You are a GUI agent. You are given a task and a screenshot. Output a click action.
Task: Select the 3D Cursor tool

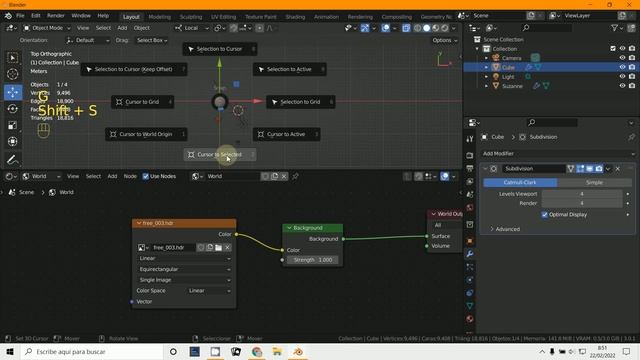13,74
